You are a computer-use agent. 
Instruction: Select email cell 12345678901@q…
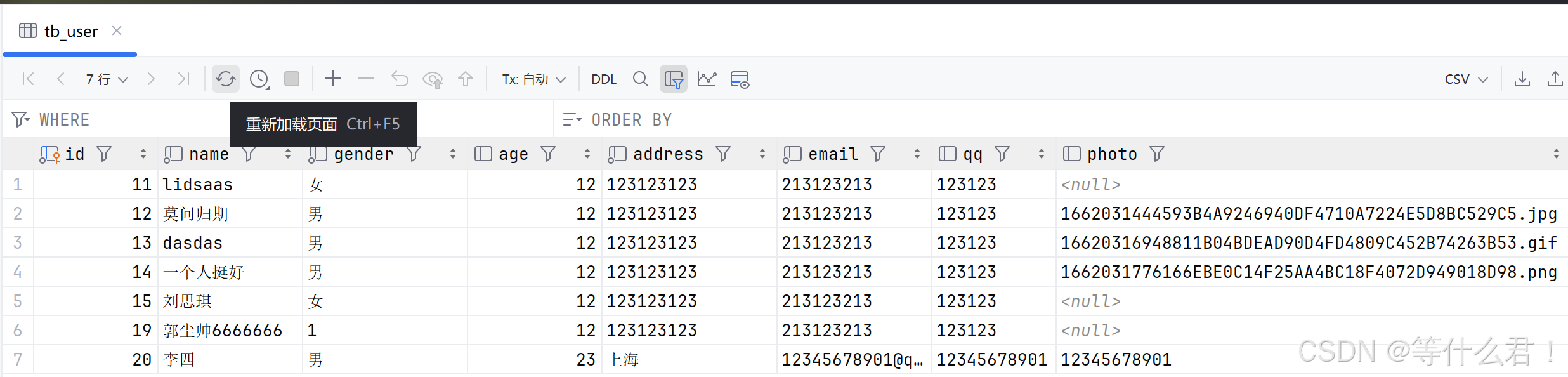pyautogui.click(x=854, y=359)
